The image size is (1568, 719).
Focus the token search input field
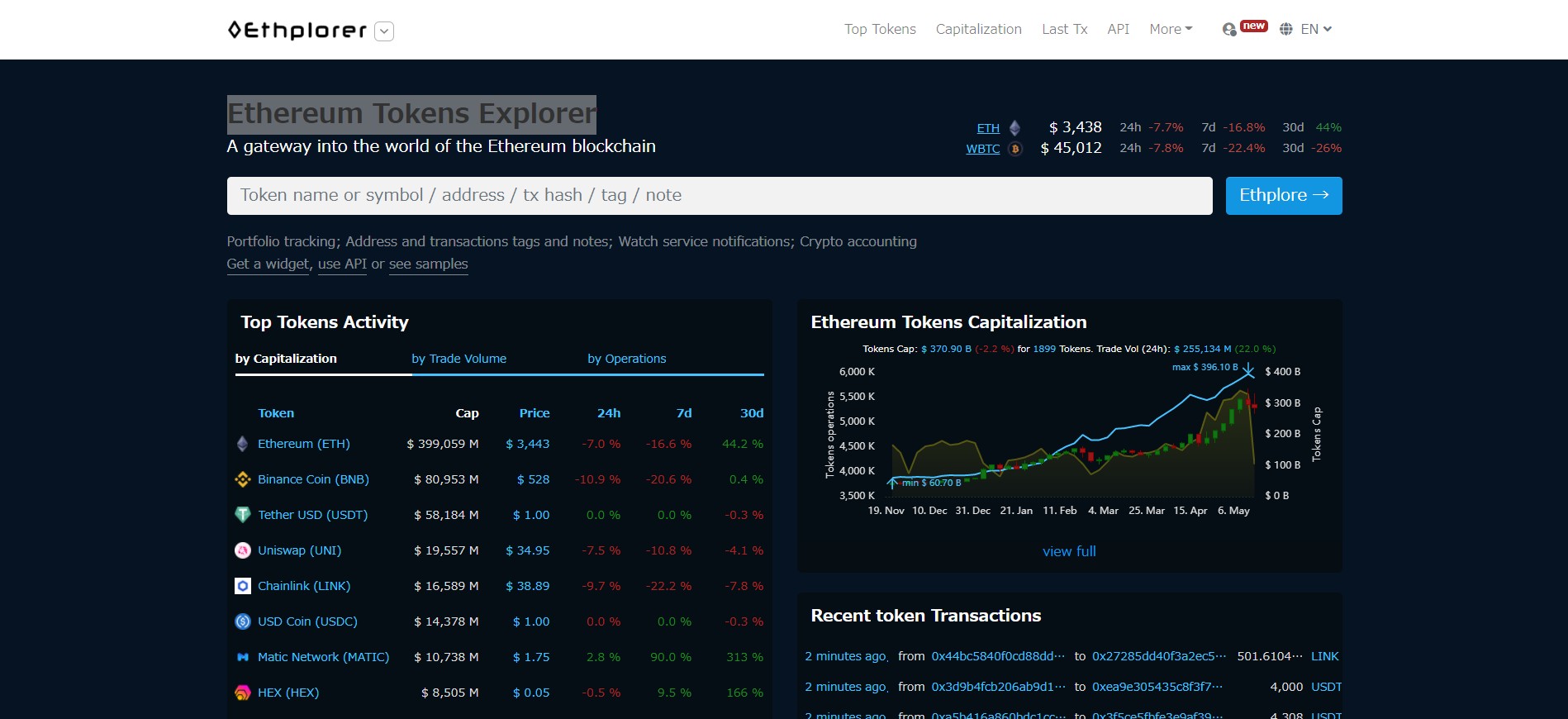pyautogui.click(x=720, y=196)
